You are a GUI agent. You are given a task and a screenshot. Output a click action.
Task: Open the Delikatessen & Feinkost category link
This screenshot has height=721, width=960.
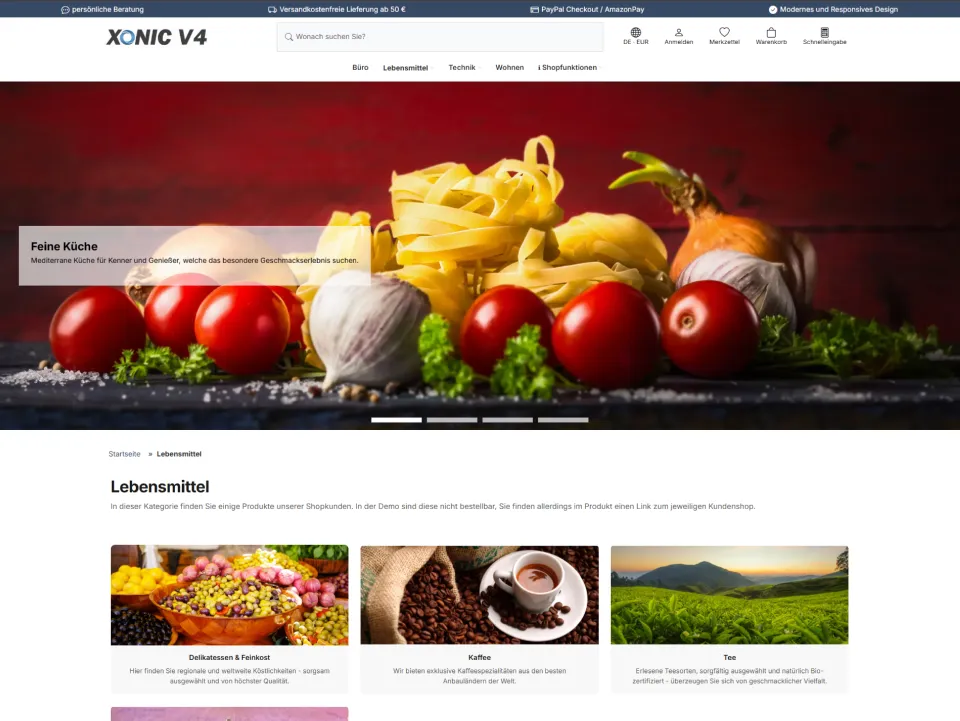(229, 657)
